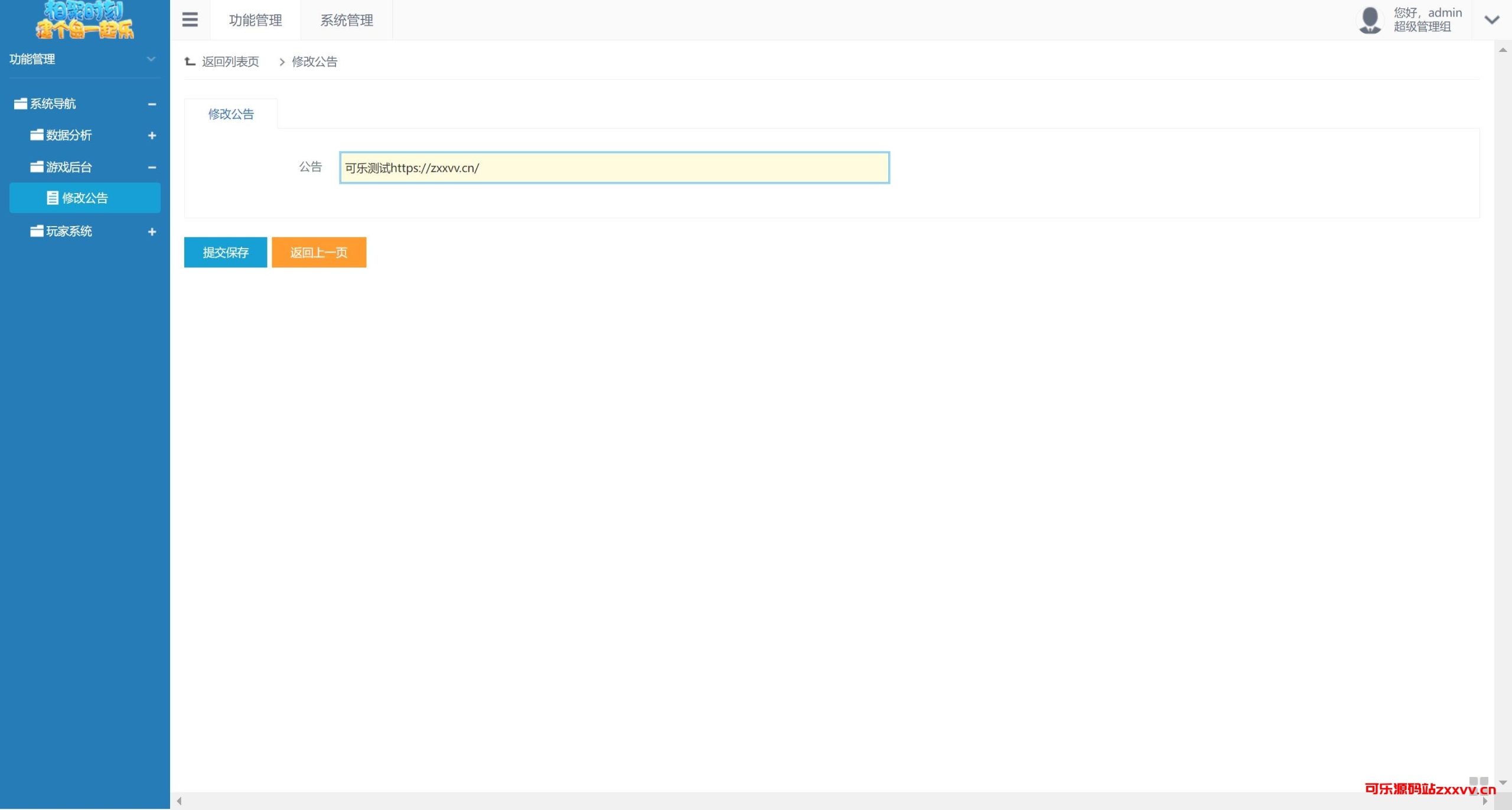Screen dimensions: 1512x810
Task: Click the back arrow icon beside 返回列表页
Action: point(190,61)
